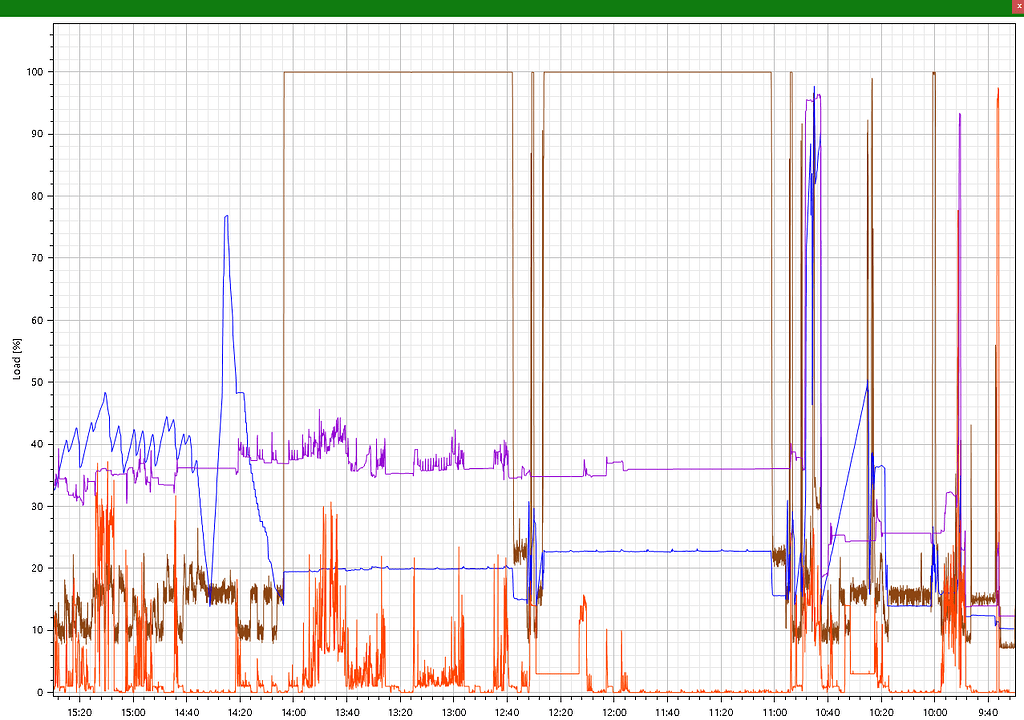Select the 11:00 time axis label

click(774, 712)
